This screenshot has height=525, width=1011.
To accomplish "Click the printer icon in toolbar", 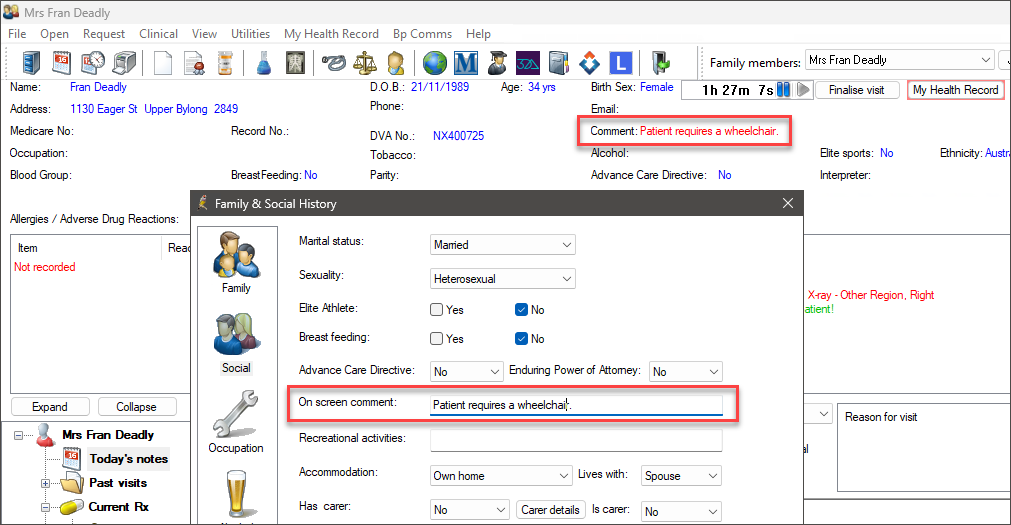I will [124, 63].
